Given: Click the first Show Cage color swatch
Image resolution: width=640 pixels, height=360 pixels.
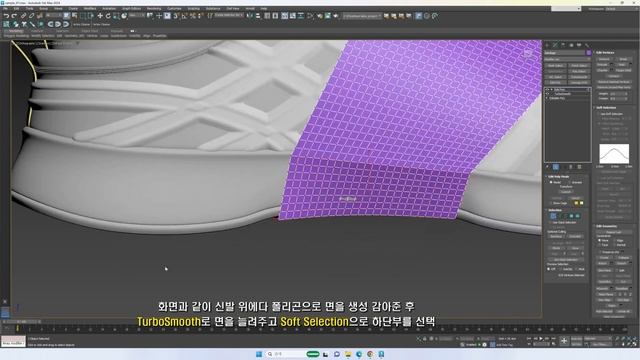Looking at the screenshot, I should click(x=576, y=203).
